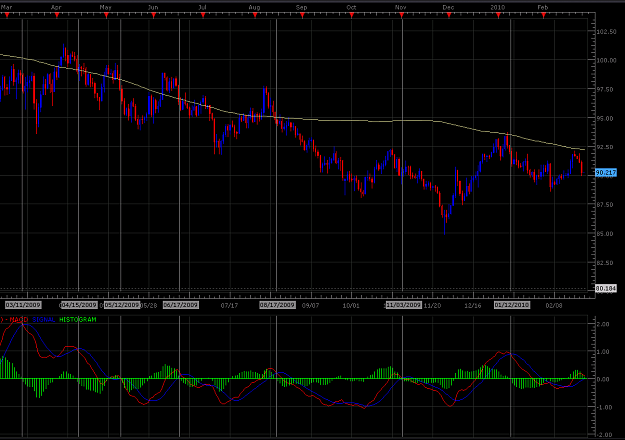
Task: Click the 06/17/2009 date flag
Action: pos(181,305)
